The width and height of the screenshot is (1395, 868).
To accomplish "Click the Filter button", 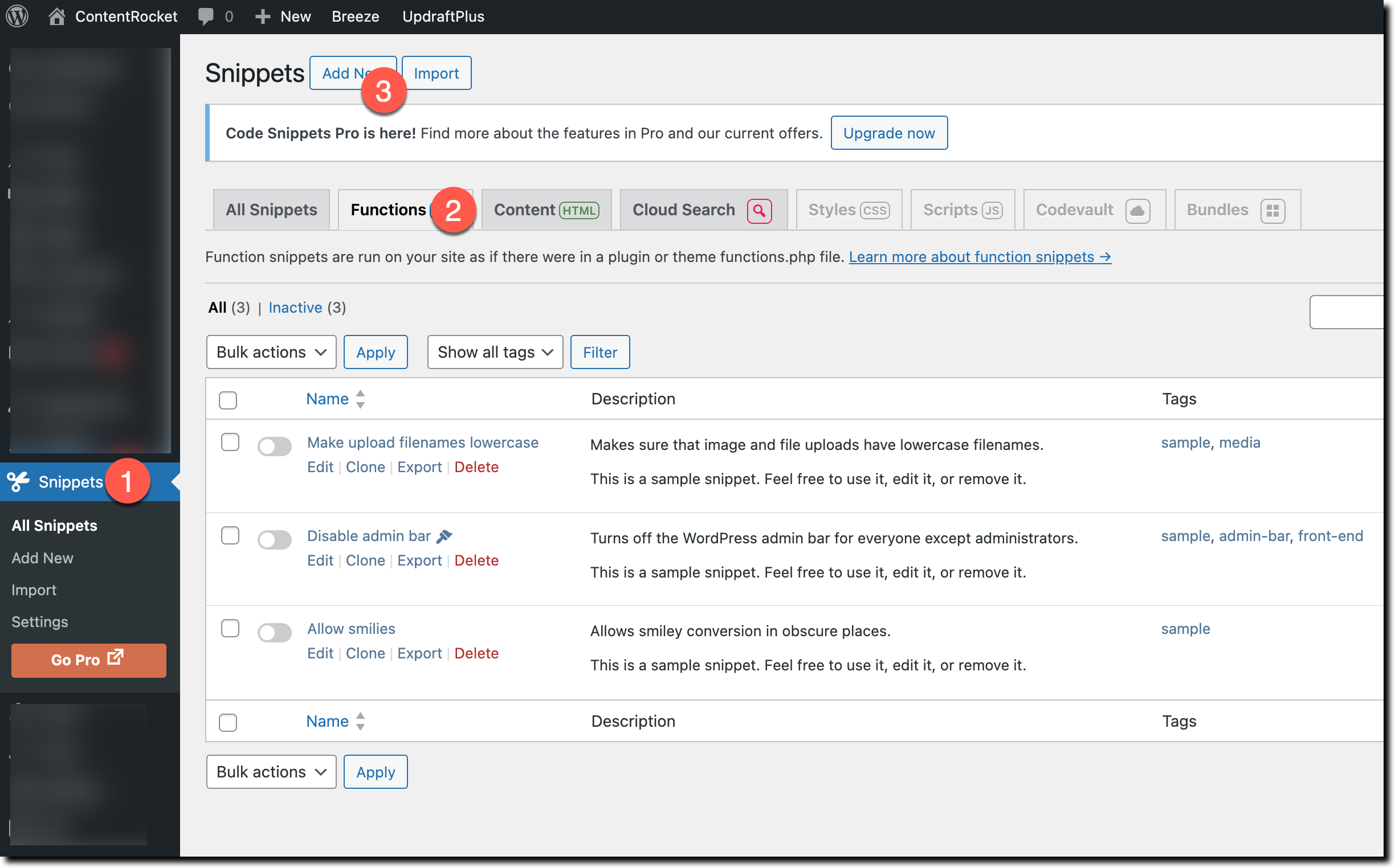I will point(599,352).
